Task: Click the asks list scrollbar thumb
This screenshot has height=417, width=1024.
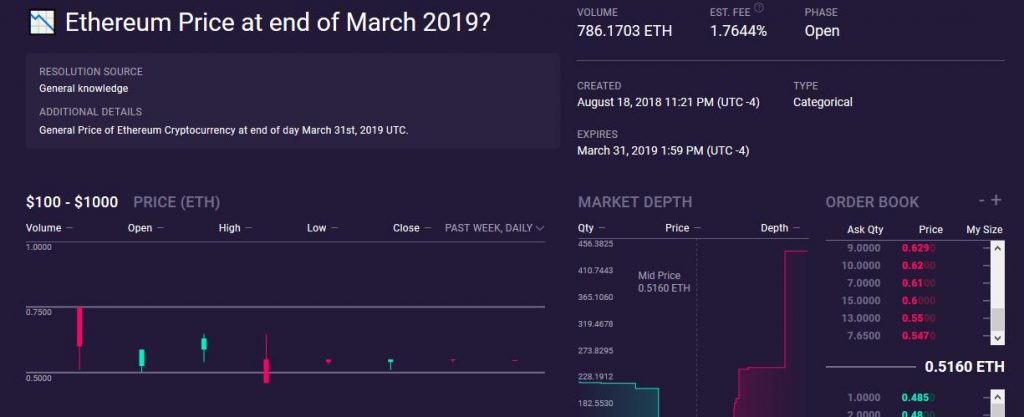Action: point(997,320)
